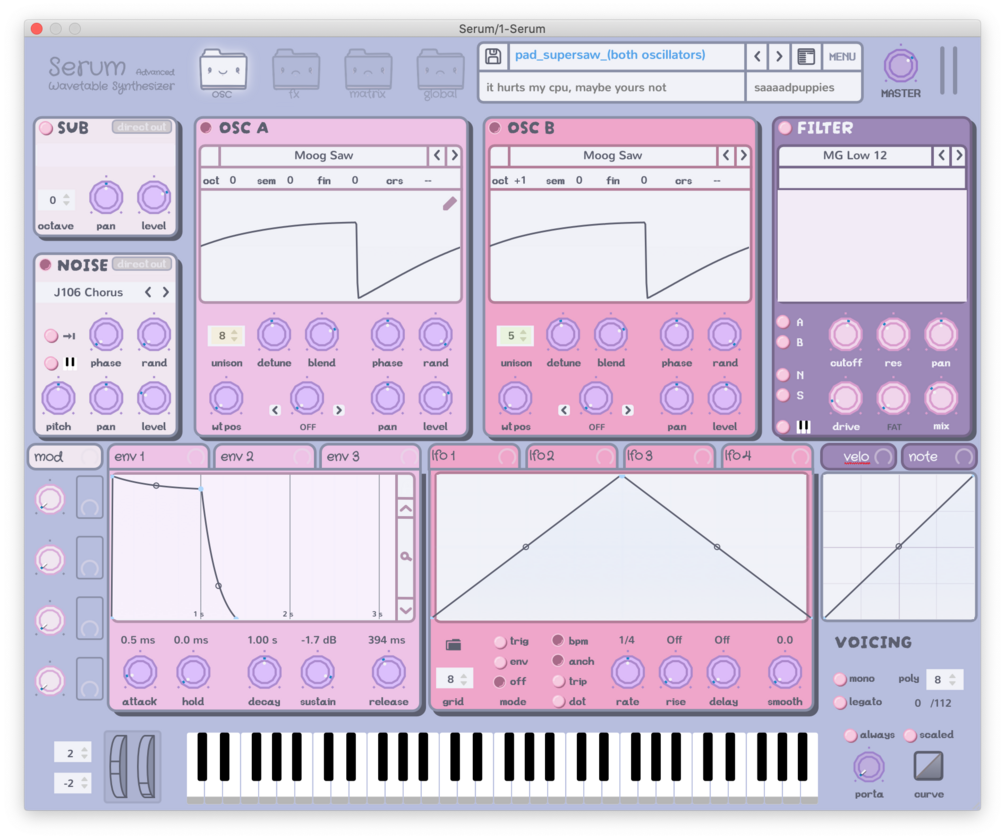
Task: Select LFO trig mode
Action: coord(500,642)
